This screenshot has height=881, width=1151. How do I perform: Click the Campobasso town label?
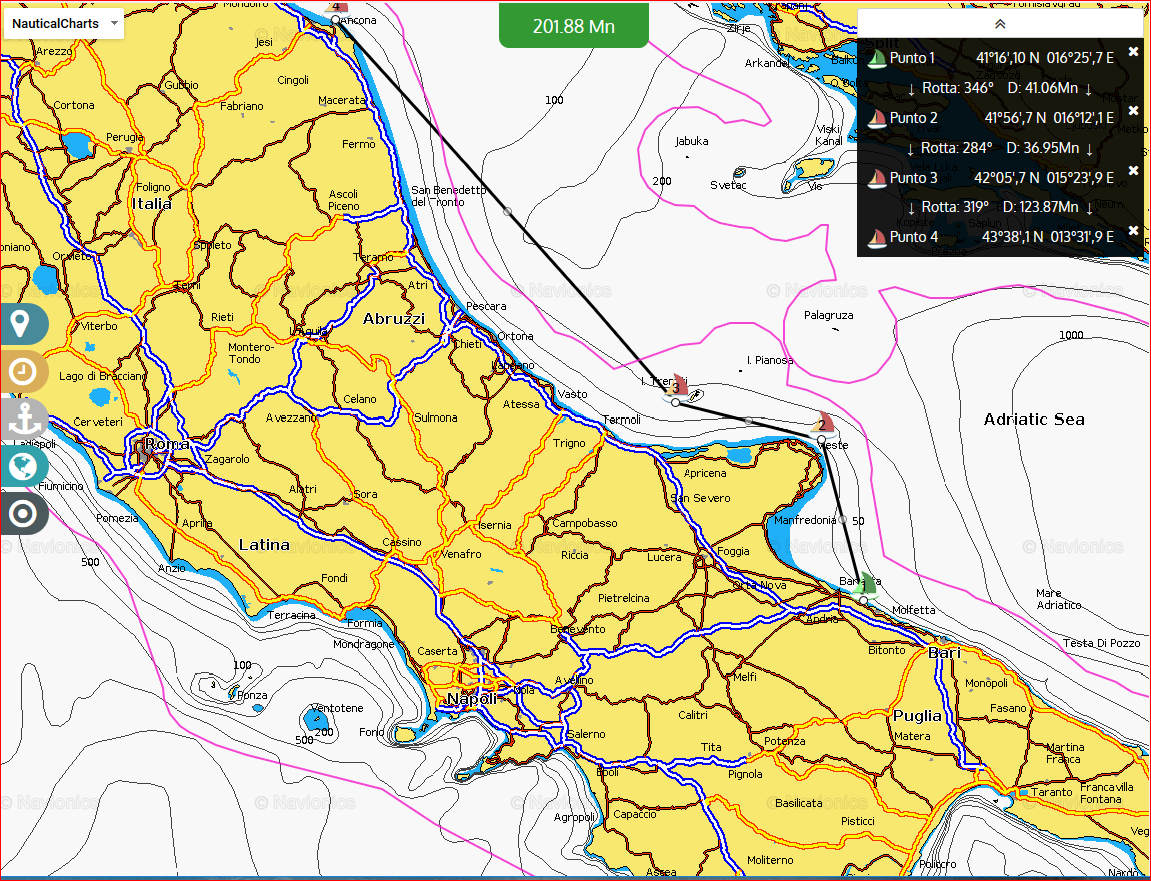585,523
